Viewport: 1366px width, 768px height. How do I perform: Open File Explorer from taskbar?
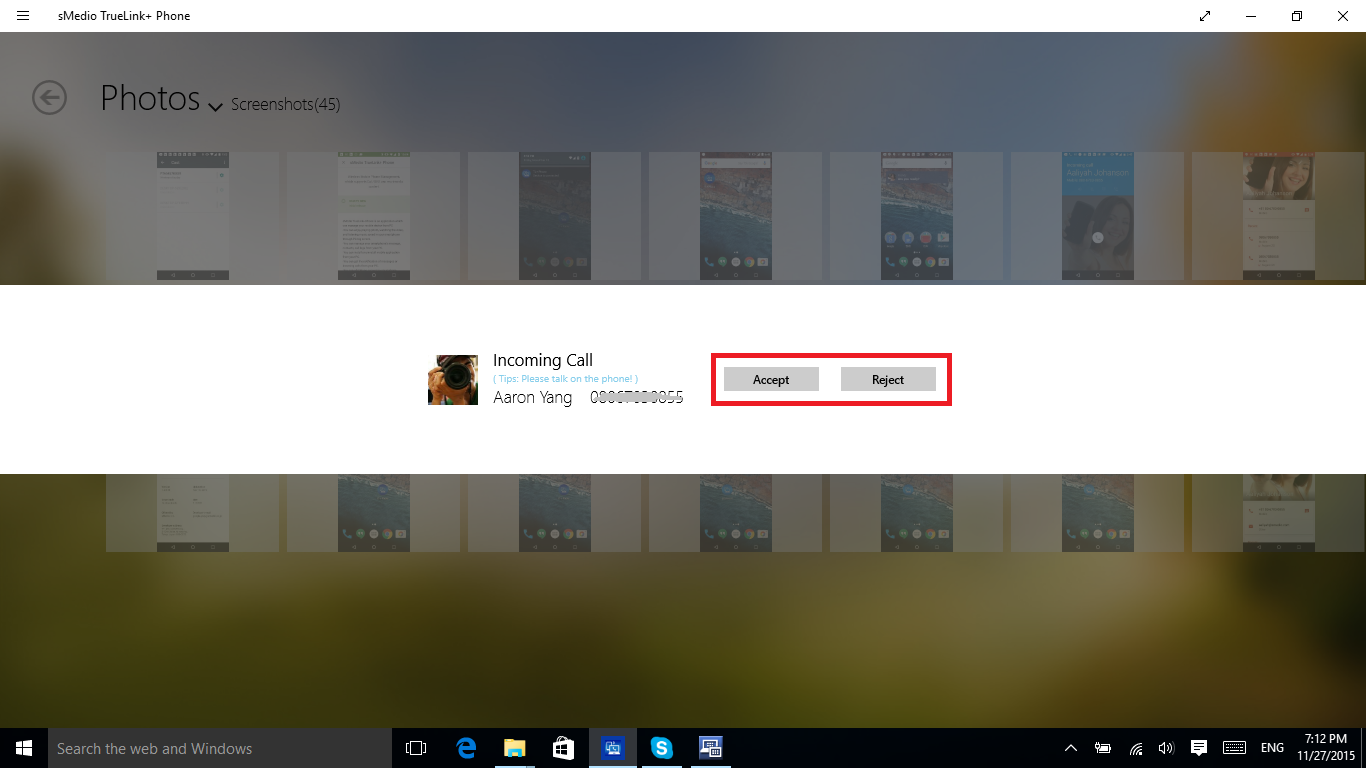[x=515, y=748]
